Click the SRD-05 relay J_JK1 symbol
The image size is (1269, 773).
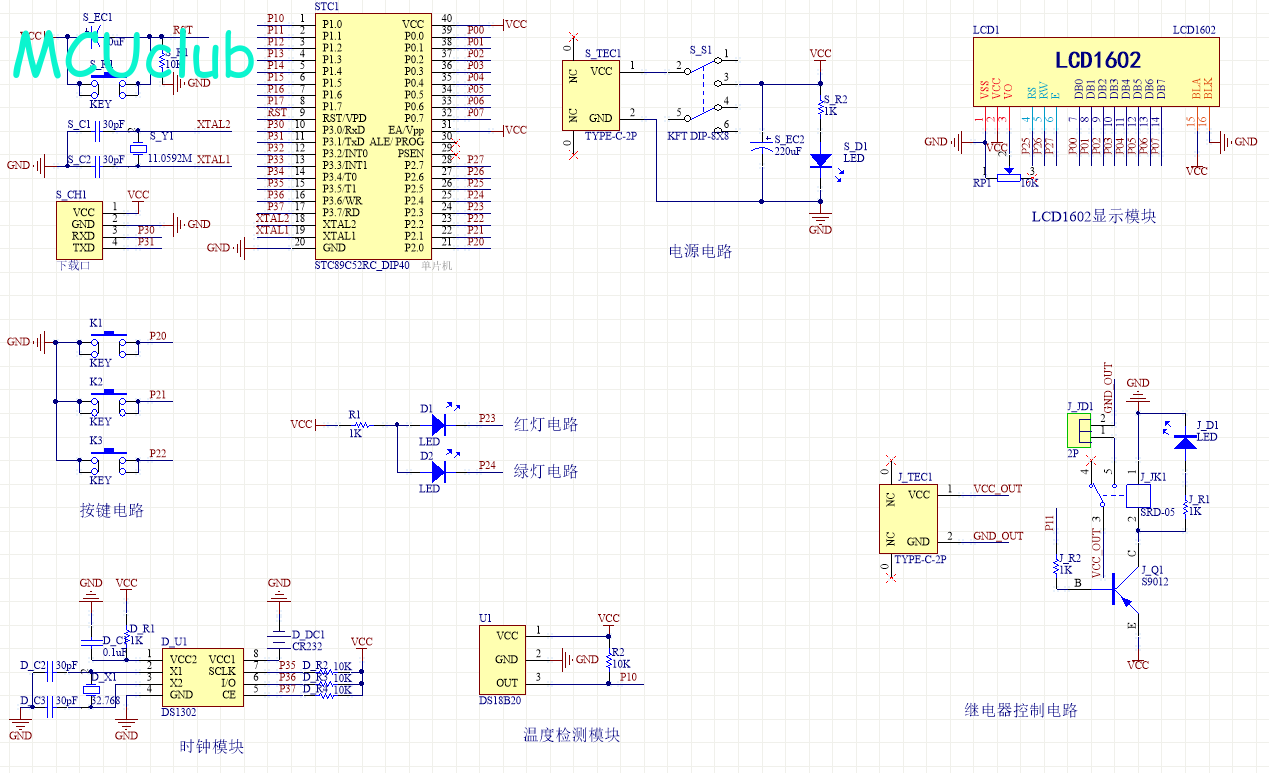click(x=1139, y=495)
